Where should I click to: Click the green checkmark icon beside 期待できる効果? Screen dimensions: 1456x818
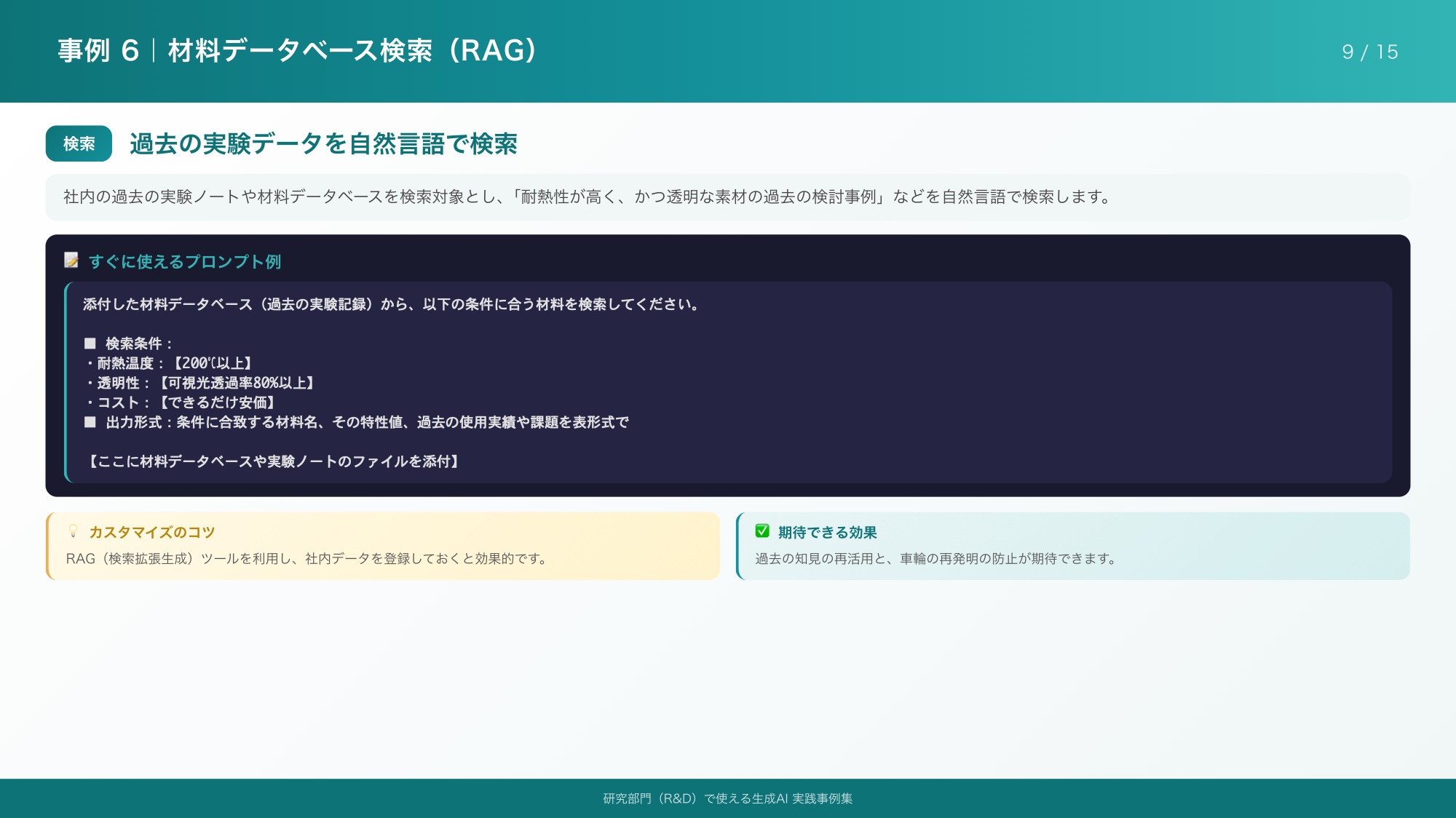(762, 531)
